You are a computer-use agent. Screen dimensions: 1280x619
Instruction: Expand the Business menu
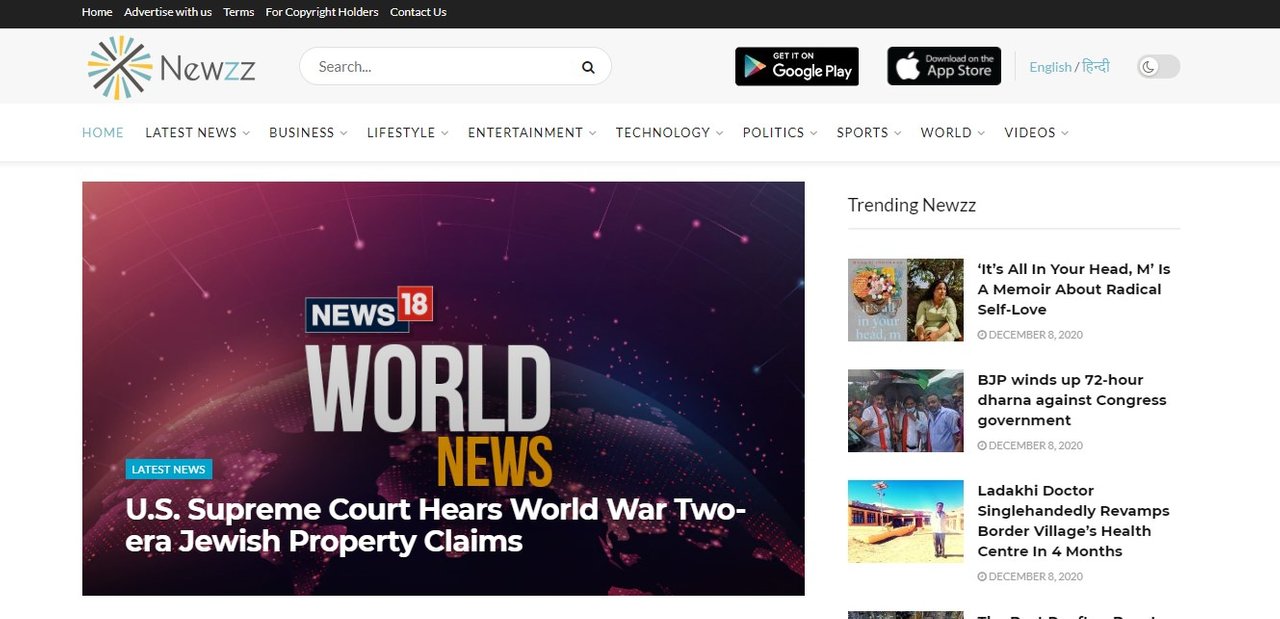click(x=308, y=132)
